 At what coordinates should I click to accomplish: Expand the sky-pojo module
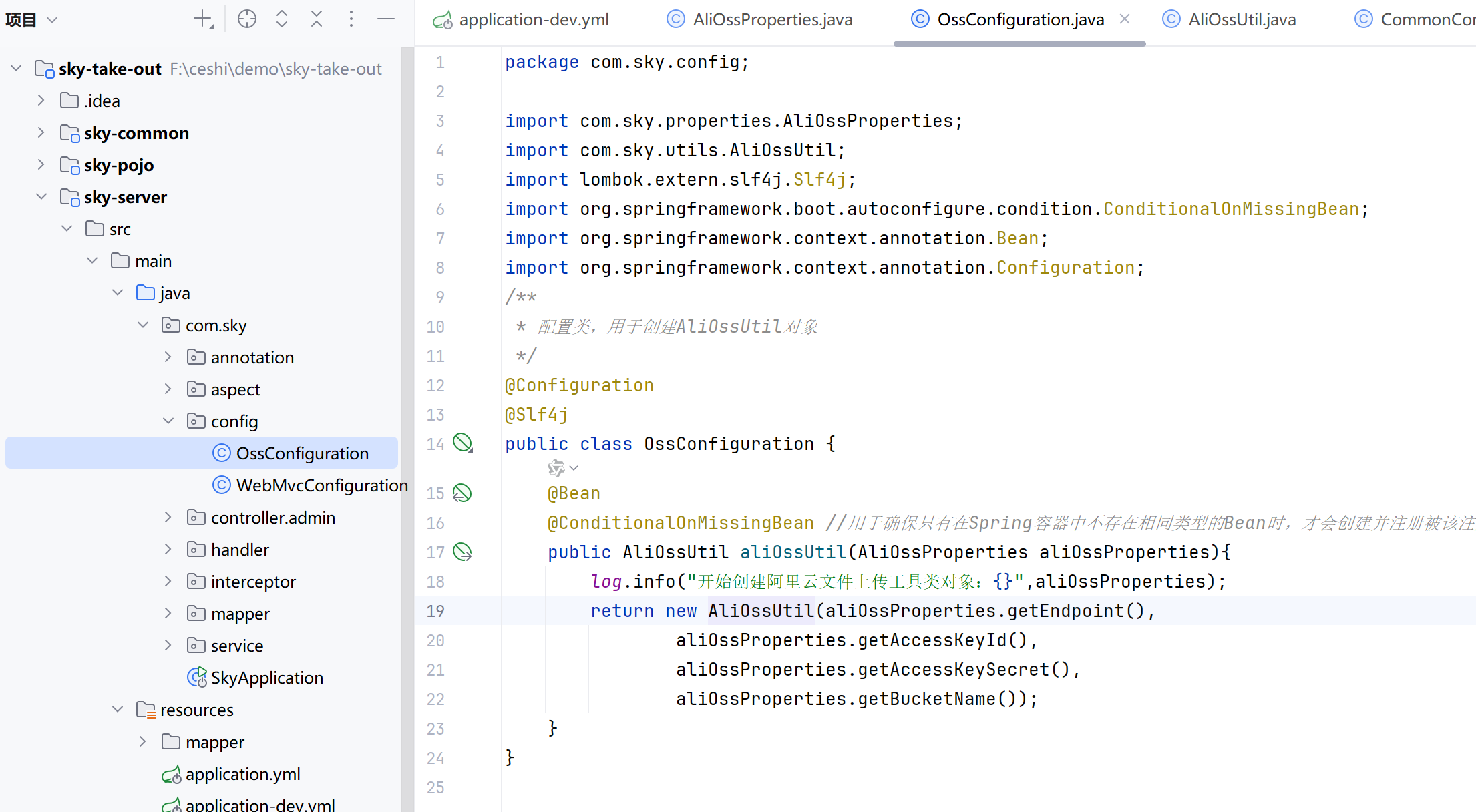tap(41, 165)
